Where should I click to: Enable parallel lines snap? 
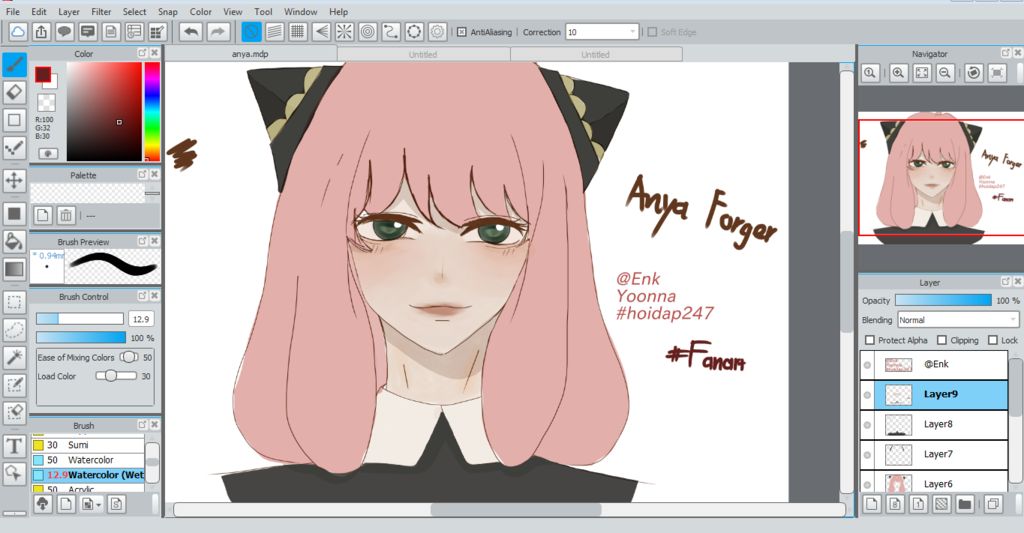[275, 31]
